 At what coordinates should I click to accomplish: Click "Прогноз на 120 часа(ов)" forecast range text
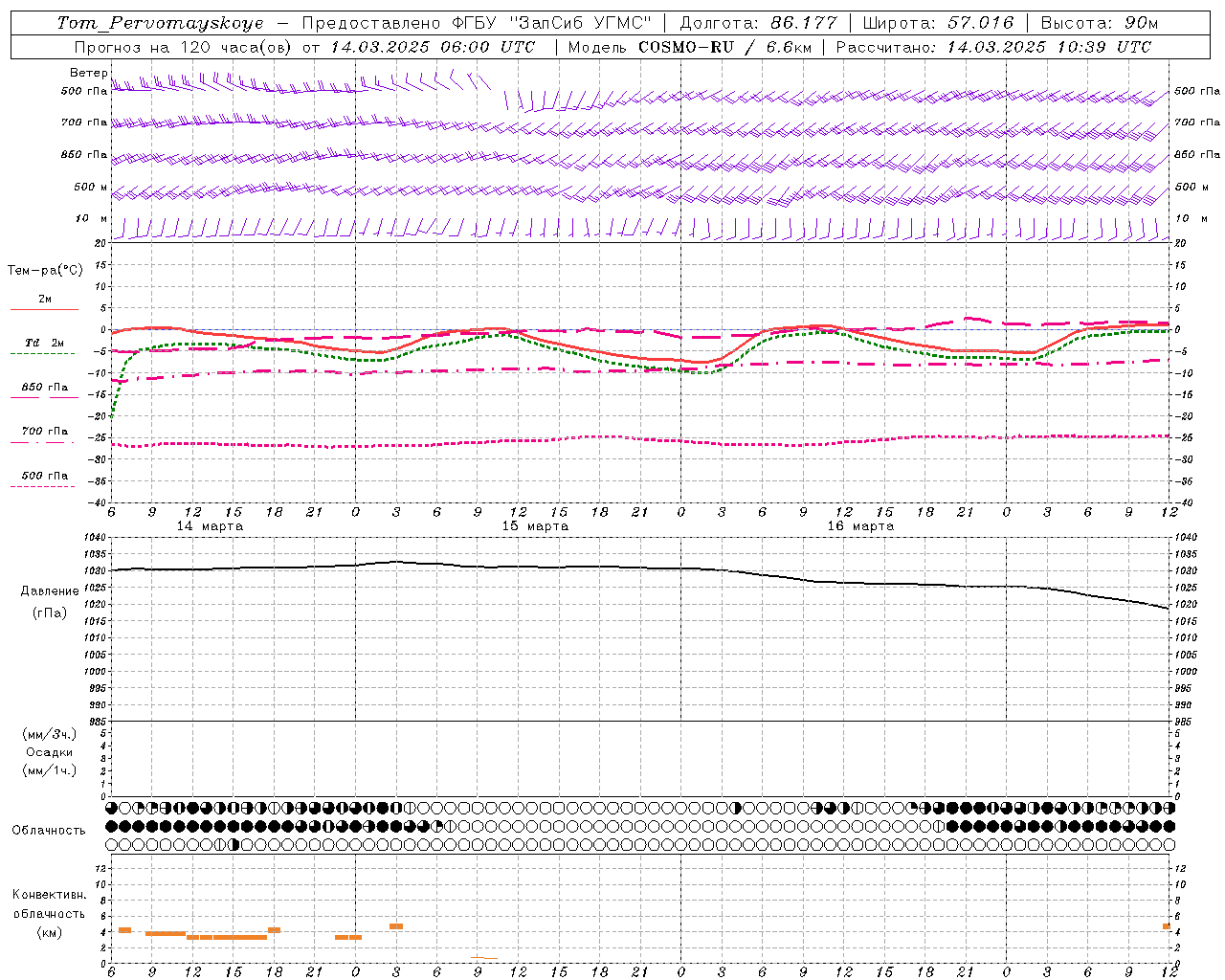pos(183,47)
